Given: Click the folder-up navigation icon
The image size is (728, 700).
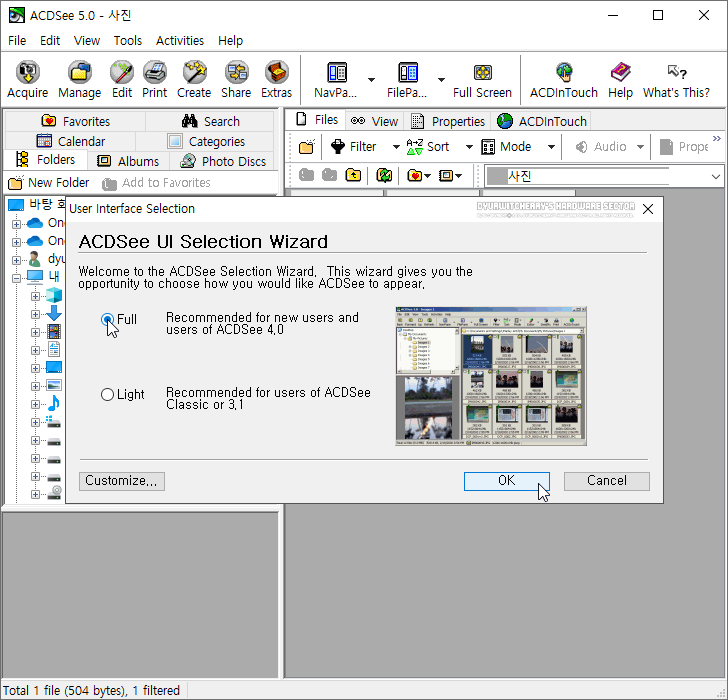Looking at the screenshot, I should click(x=353, y=175).
